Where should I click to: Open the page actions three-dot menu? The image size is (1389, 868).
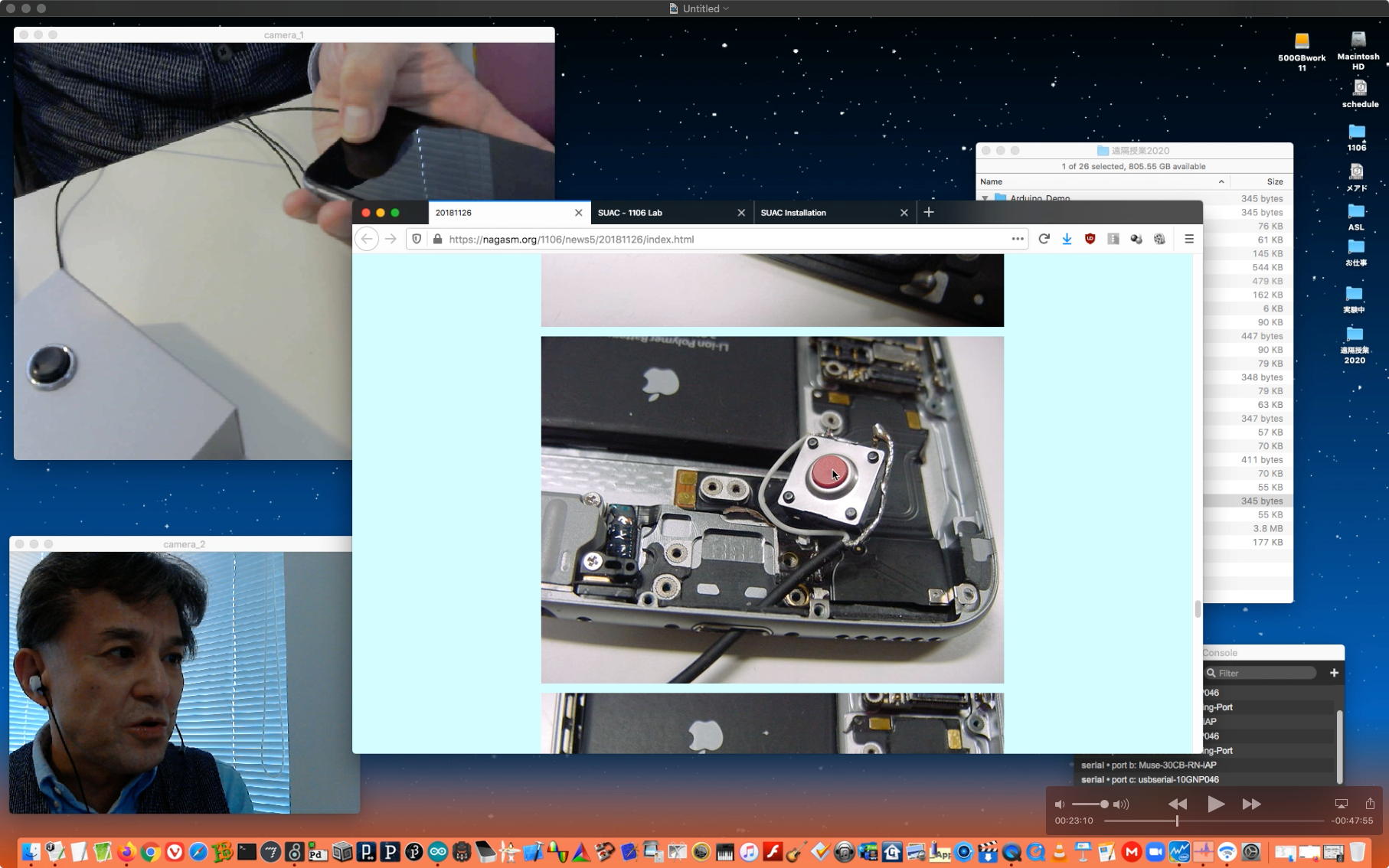pos(1018,239)
